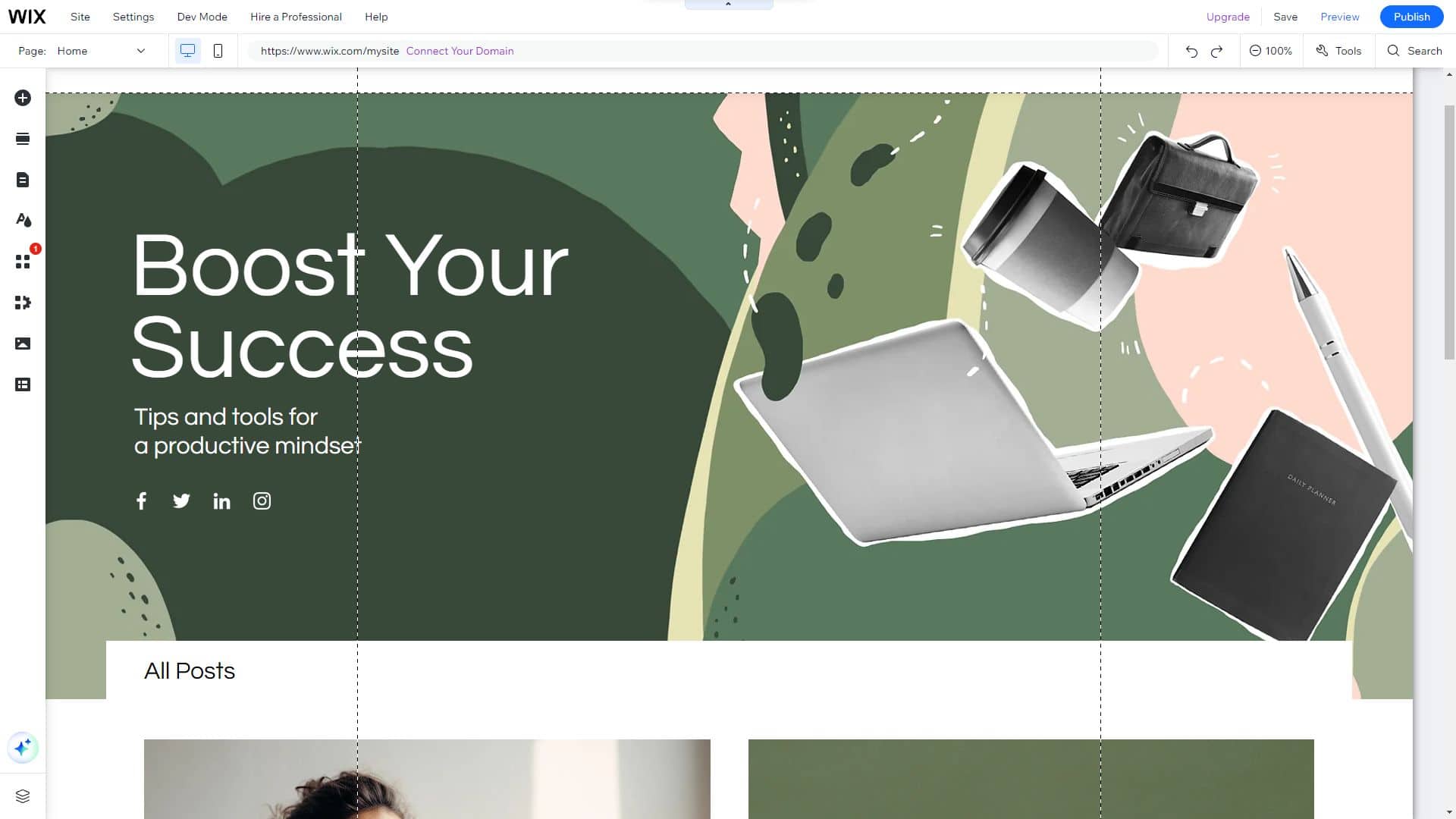Switch to desktop editor view
Image resolution: width=1456 pixels, height=819 pixels.
pos(187,51)
